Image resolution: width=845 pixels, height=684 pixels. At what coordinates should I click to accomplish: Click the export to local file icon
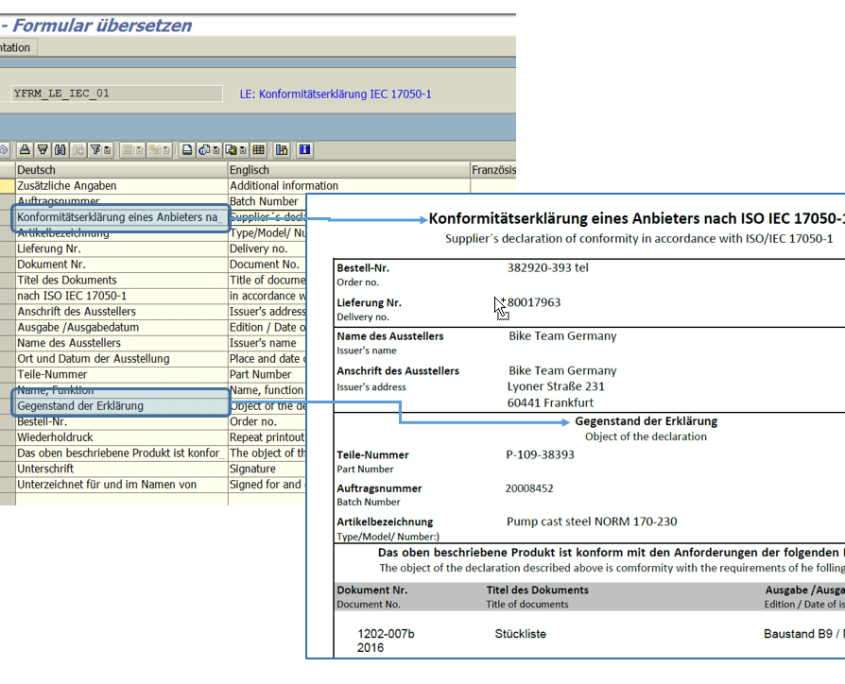229,149
